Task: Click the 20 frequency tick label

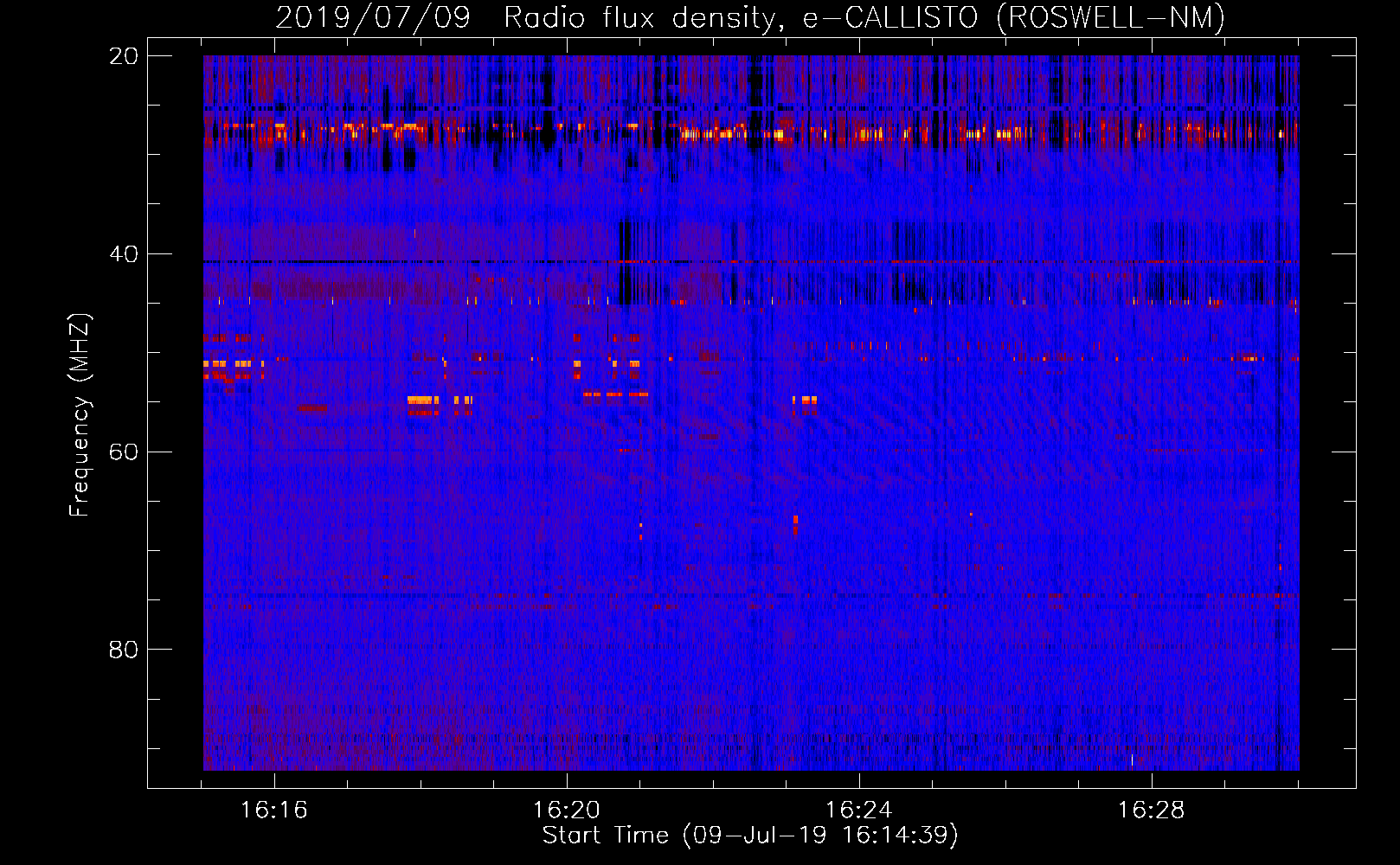Action: (x=124, y=56)
